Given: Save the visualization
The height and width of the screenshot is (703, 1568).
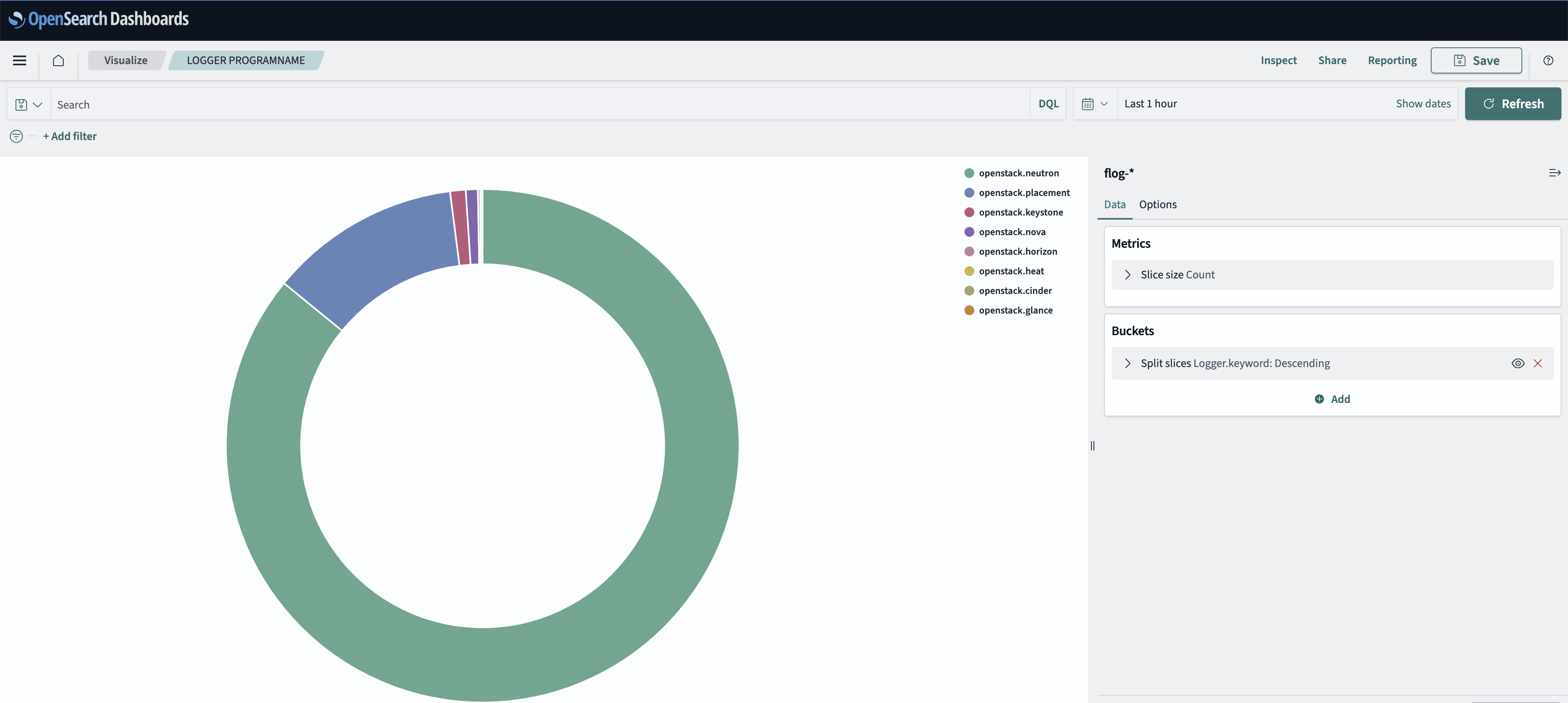Looking at the screenshot, I should pos(1475,60).
